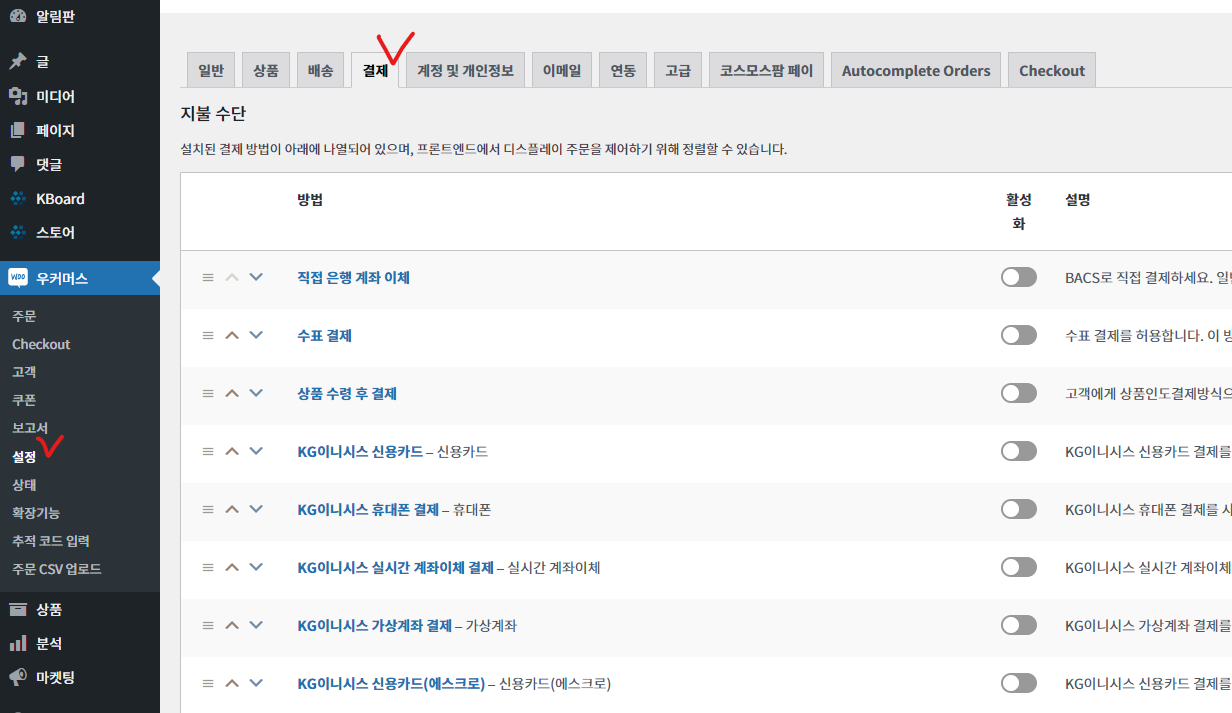Grab the drag handle for 상품 수령 후 결제
The height and width of the screenshot is (713, 1232).
(208, 393)
